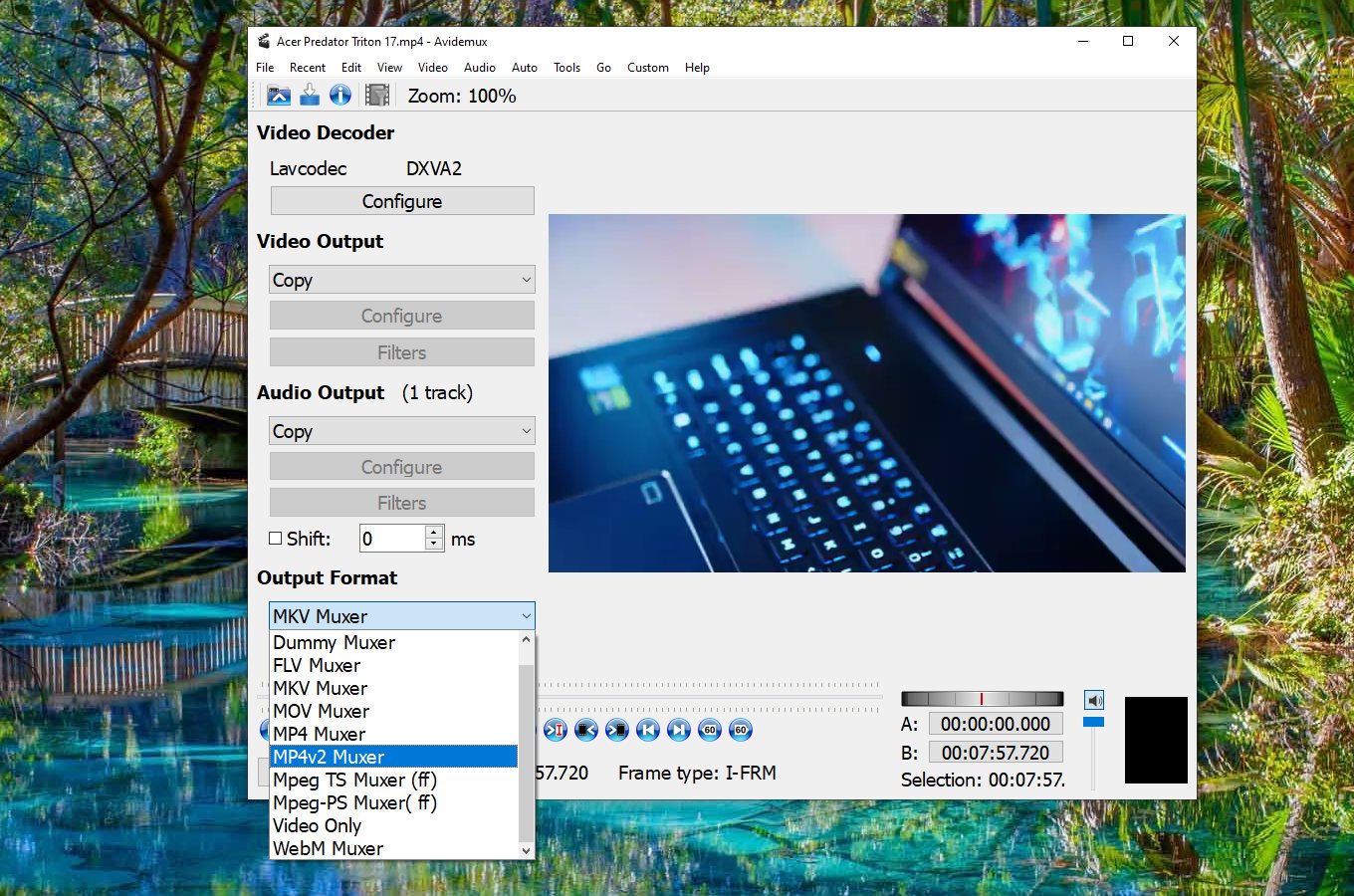Click the format list scrollbar down arrow

527,851
